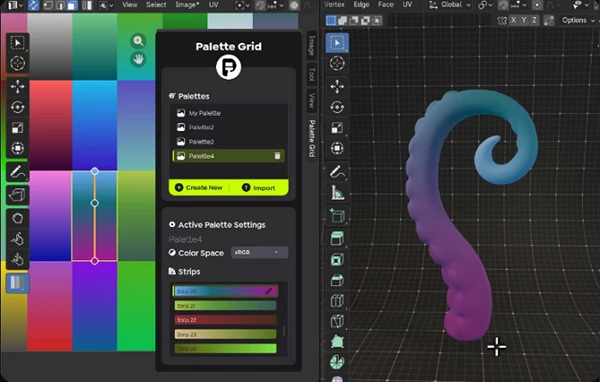The height and width of the screenshot is (382, 600).
Task: Toggle UV island select mode
Action: pos(87,5)
